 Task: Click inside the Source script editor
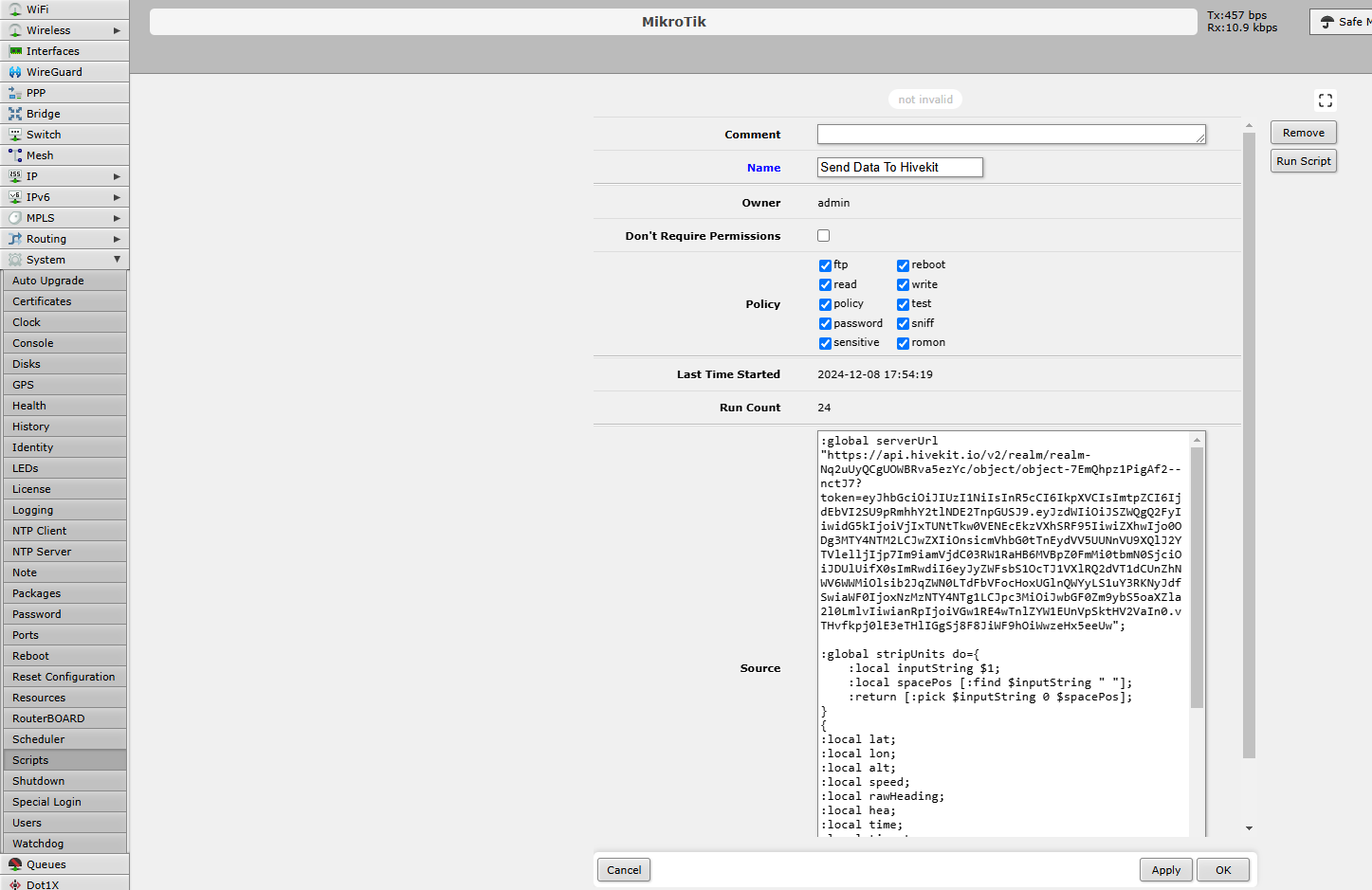click(x=1003, y=633)
